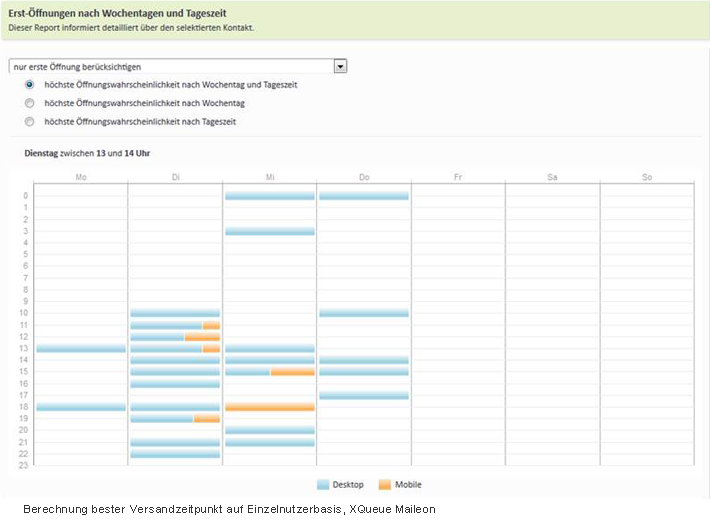Click the 'Sa' column header

tap(552, 177)
